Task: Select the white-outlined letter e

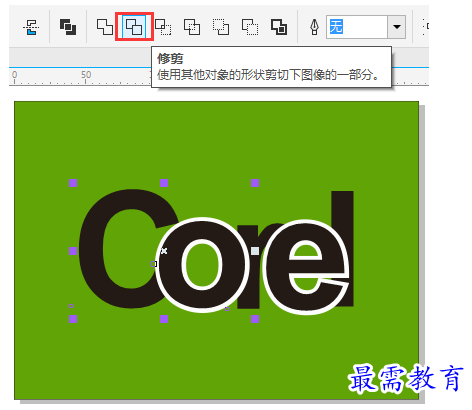Action: pos(277,267)
